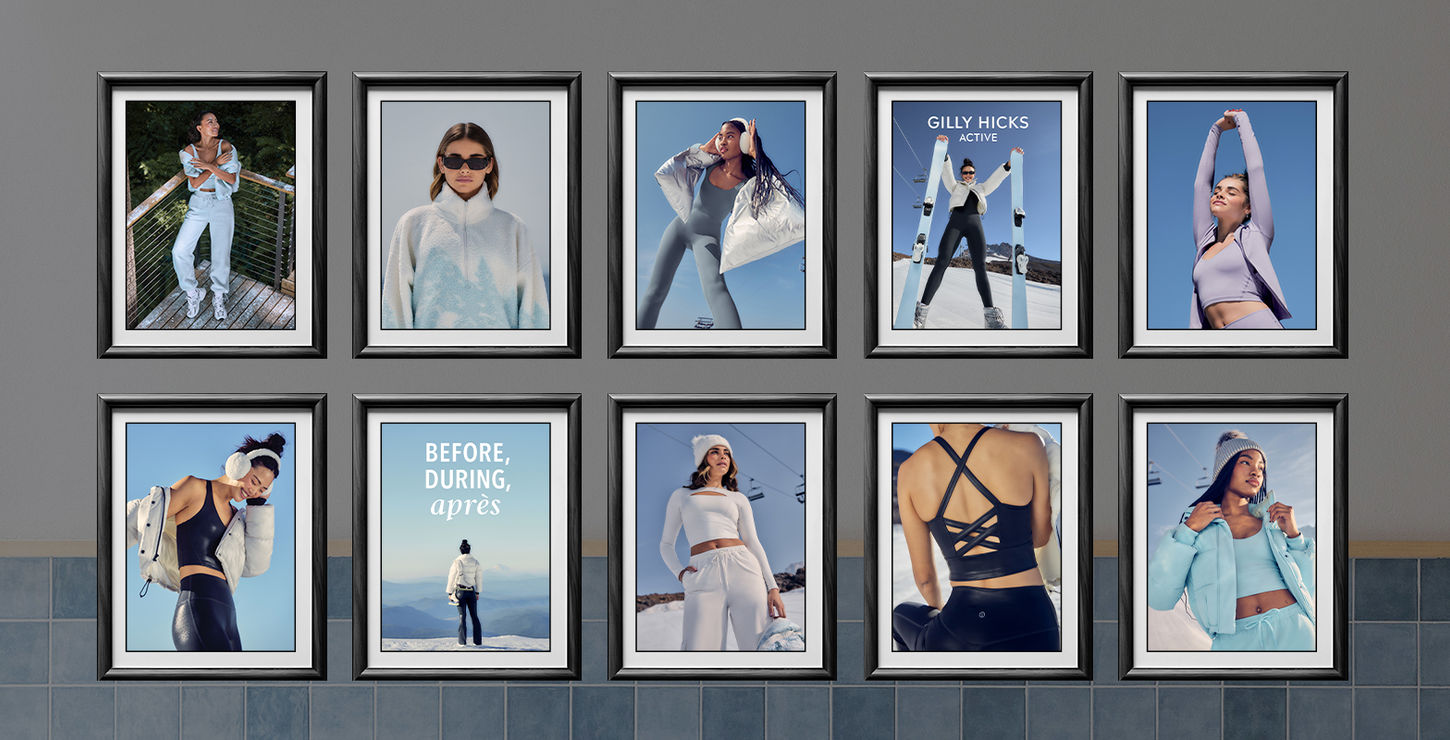Open the framed photo of black strappy sports bra
This screenshot has width=1450, height=740.
[x=978, y=537]
